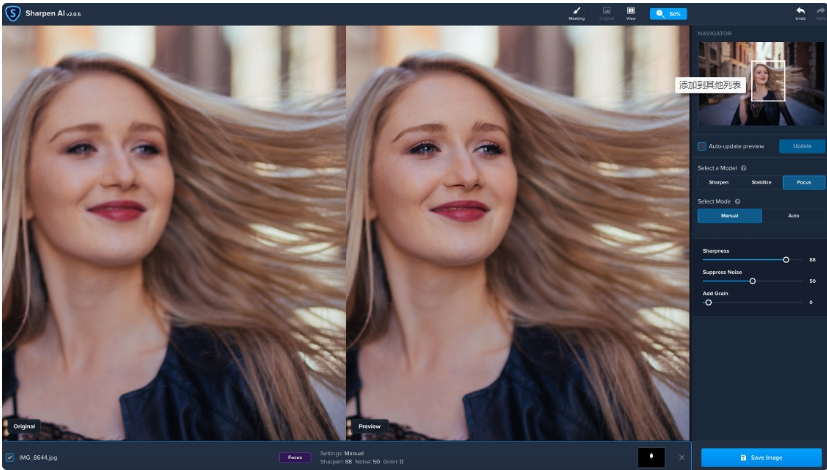Click the Sharpen AI logo icon
This screenshot has height=470, width=827.
[12, 14]
